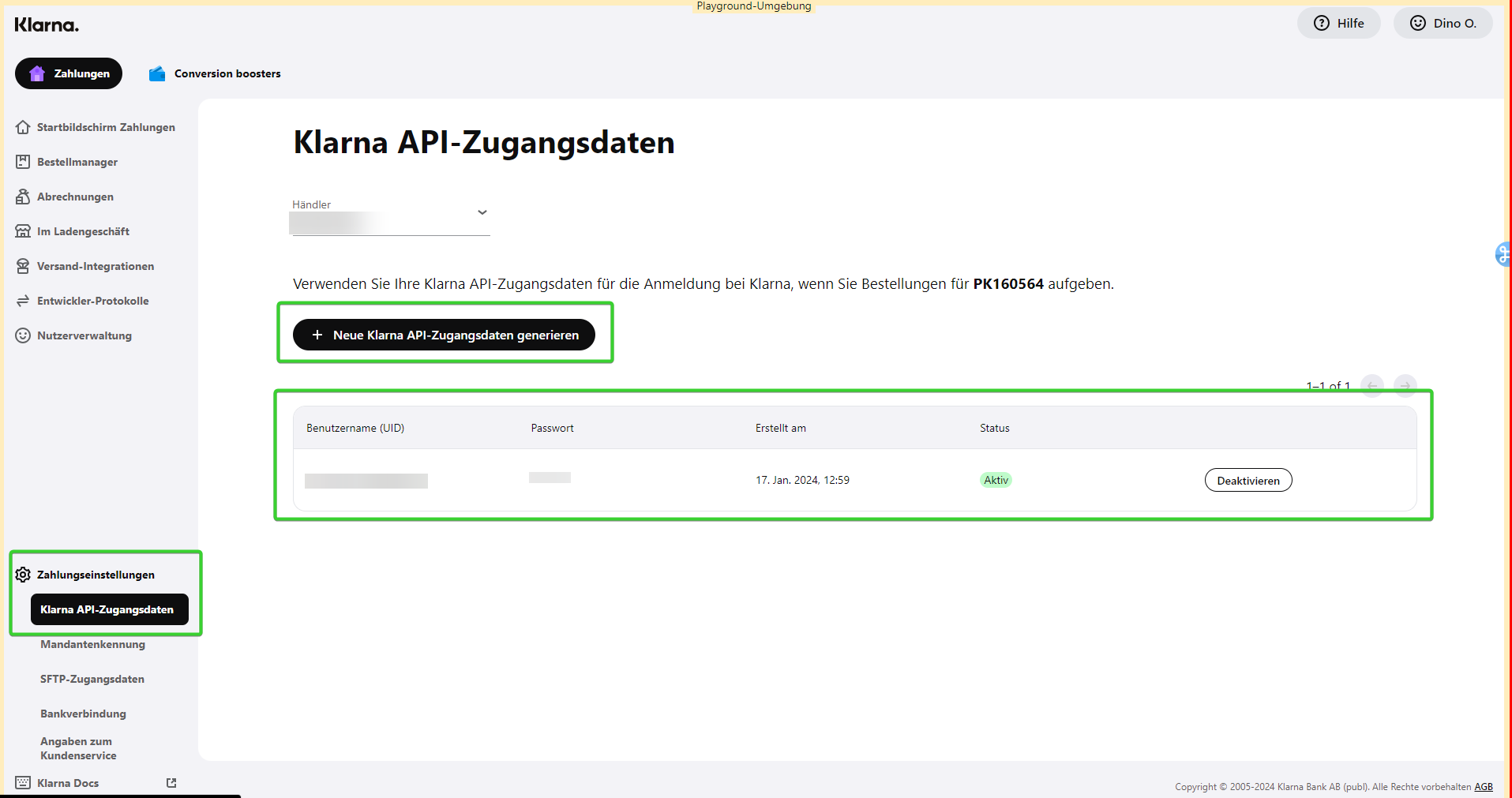Switch to Conversion boosters tab
The width and height of the screenshot is (1512, 798).
click(x=215, y=73)
